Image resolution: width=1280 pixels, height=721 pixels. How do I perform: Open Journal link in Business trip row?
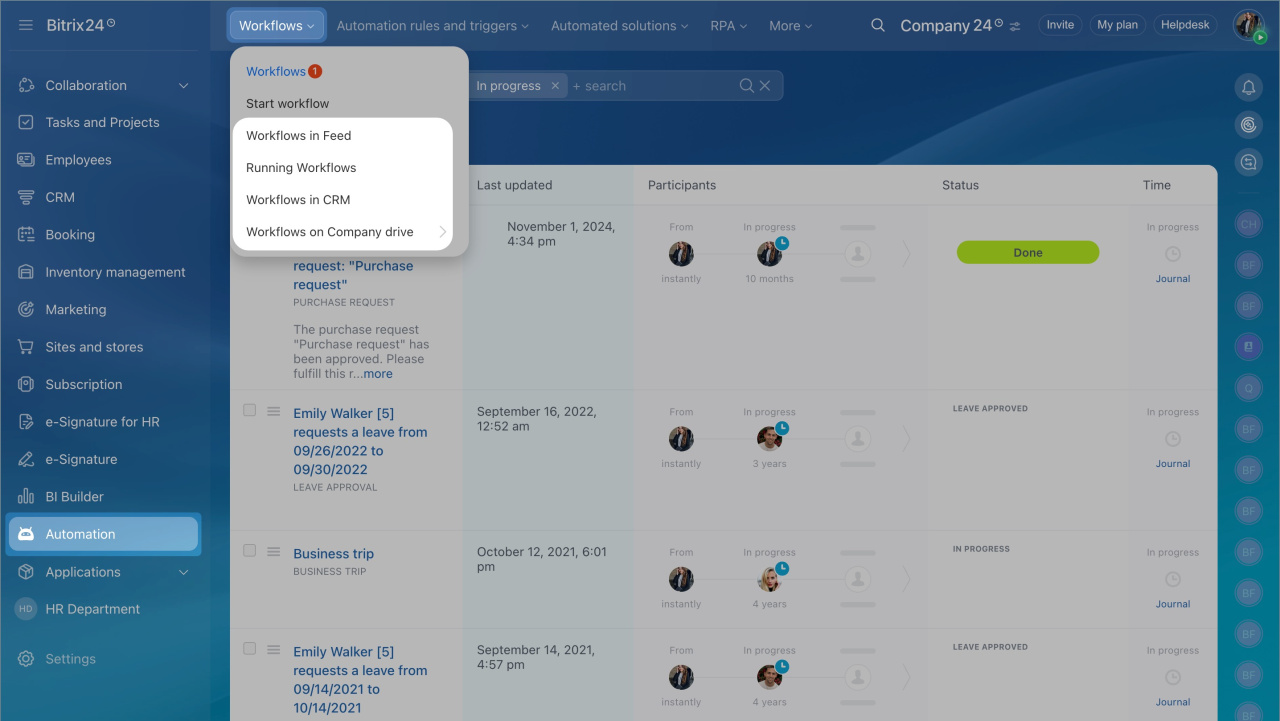(1173, 604)
